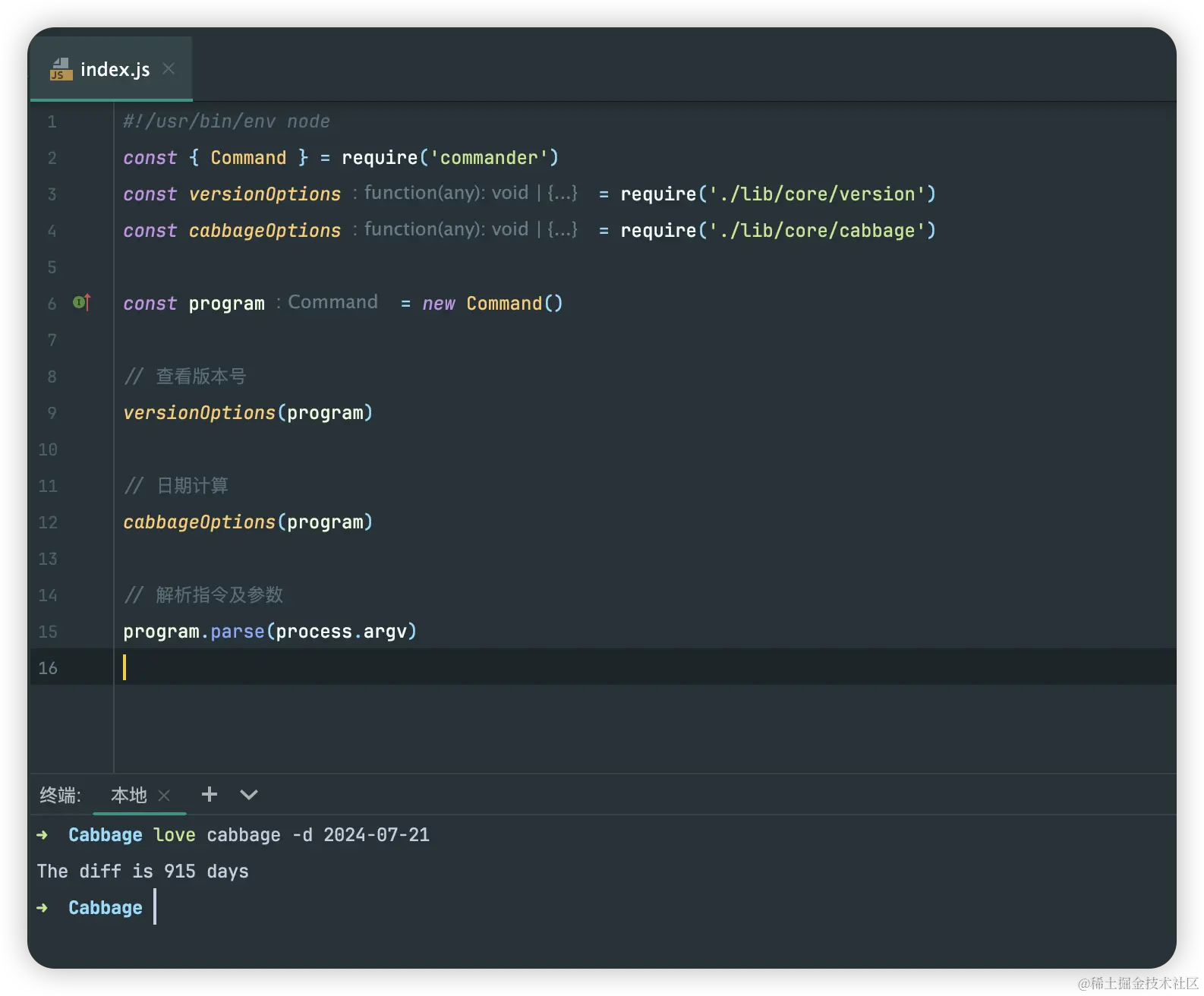This screenshot has height=996, width=1204.
Task: Click the Command type hint on line 6
Action: 327,302
